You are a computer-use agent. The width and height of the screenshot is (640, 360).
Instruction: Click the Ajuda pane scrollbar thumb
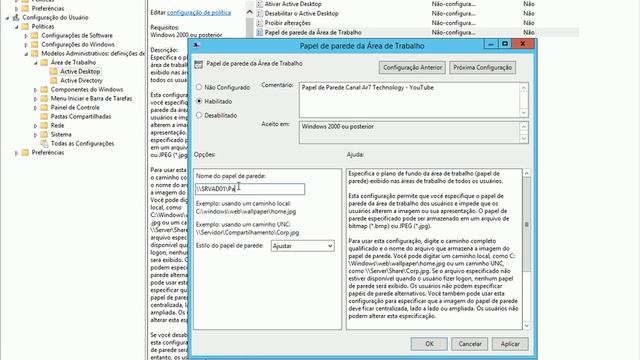527,224
